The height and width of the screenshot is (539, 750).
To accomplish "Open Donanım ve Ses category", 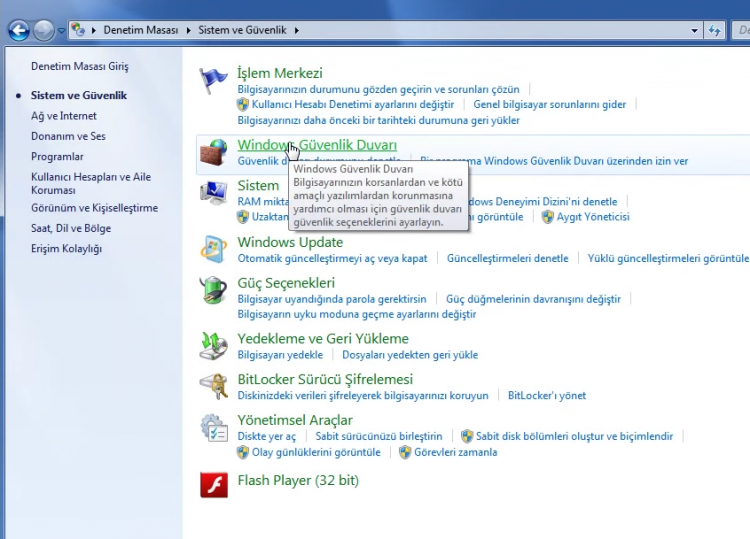I will pyautogui.click(x=68, y=136).
